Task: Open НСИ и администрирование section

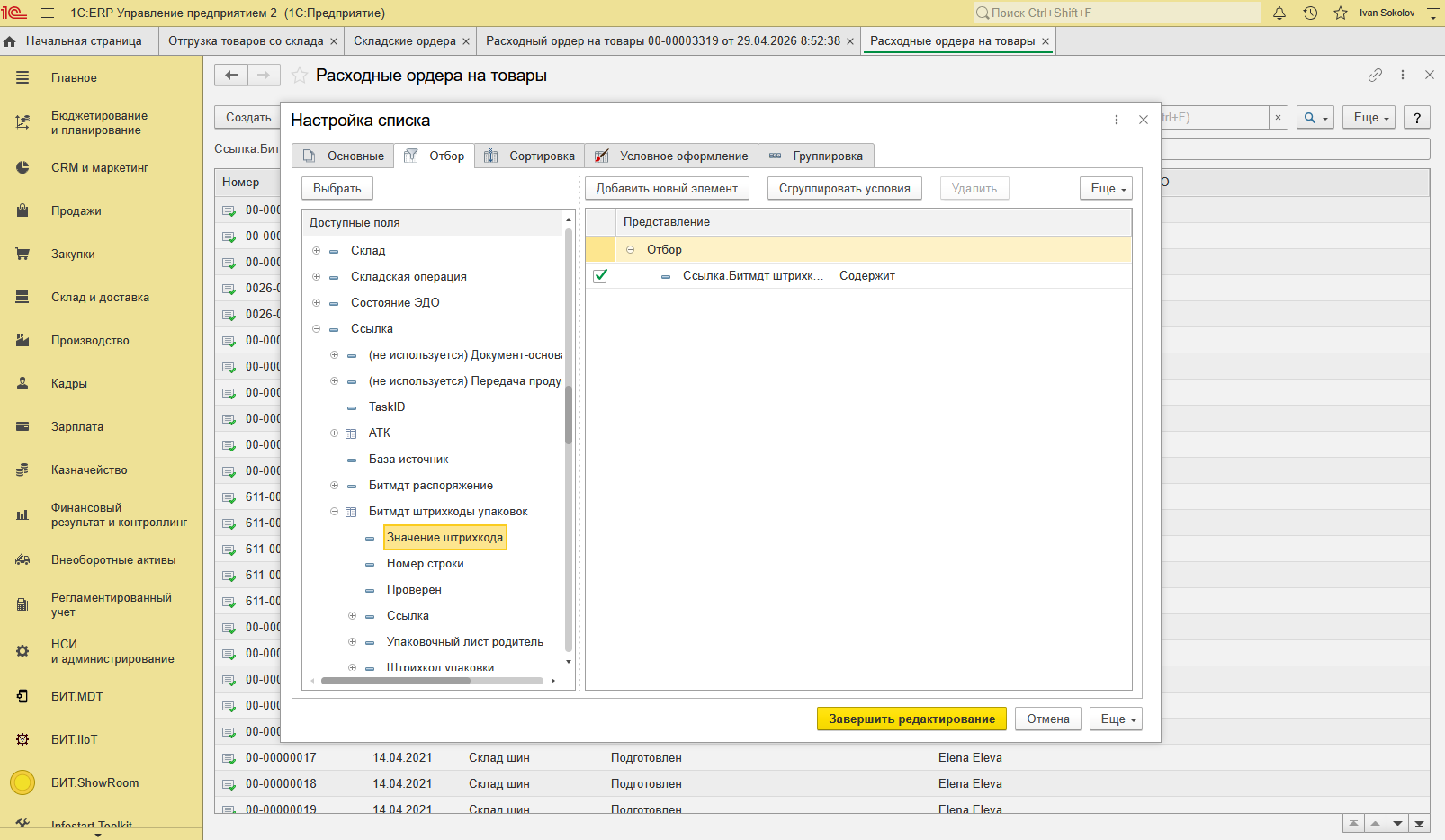Action: (101, 652)
